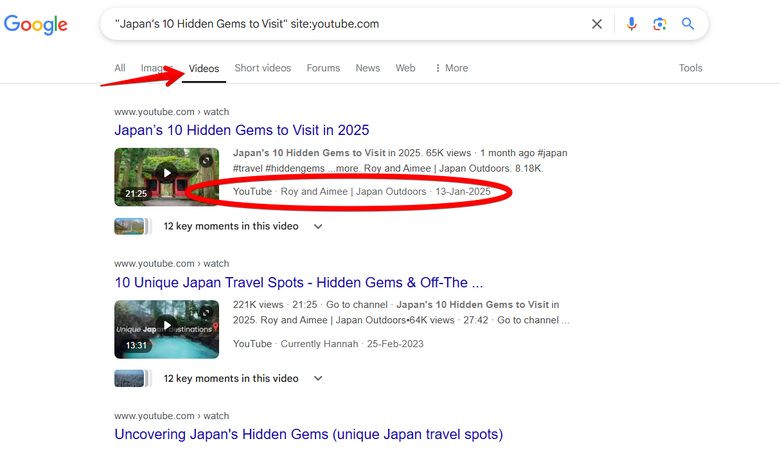
Task: Open "Uncovering Japan's Hidden Gems" result link
Action: 309,435
